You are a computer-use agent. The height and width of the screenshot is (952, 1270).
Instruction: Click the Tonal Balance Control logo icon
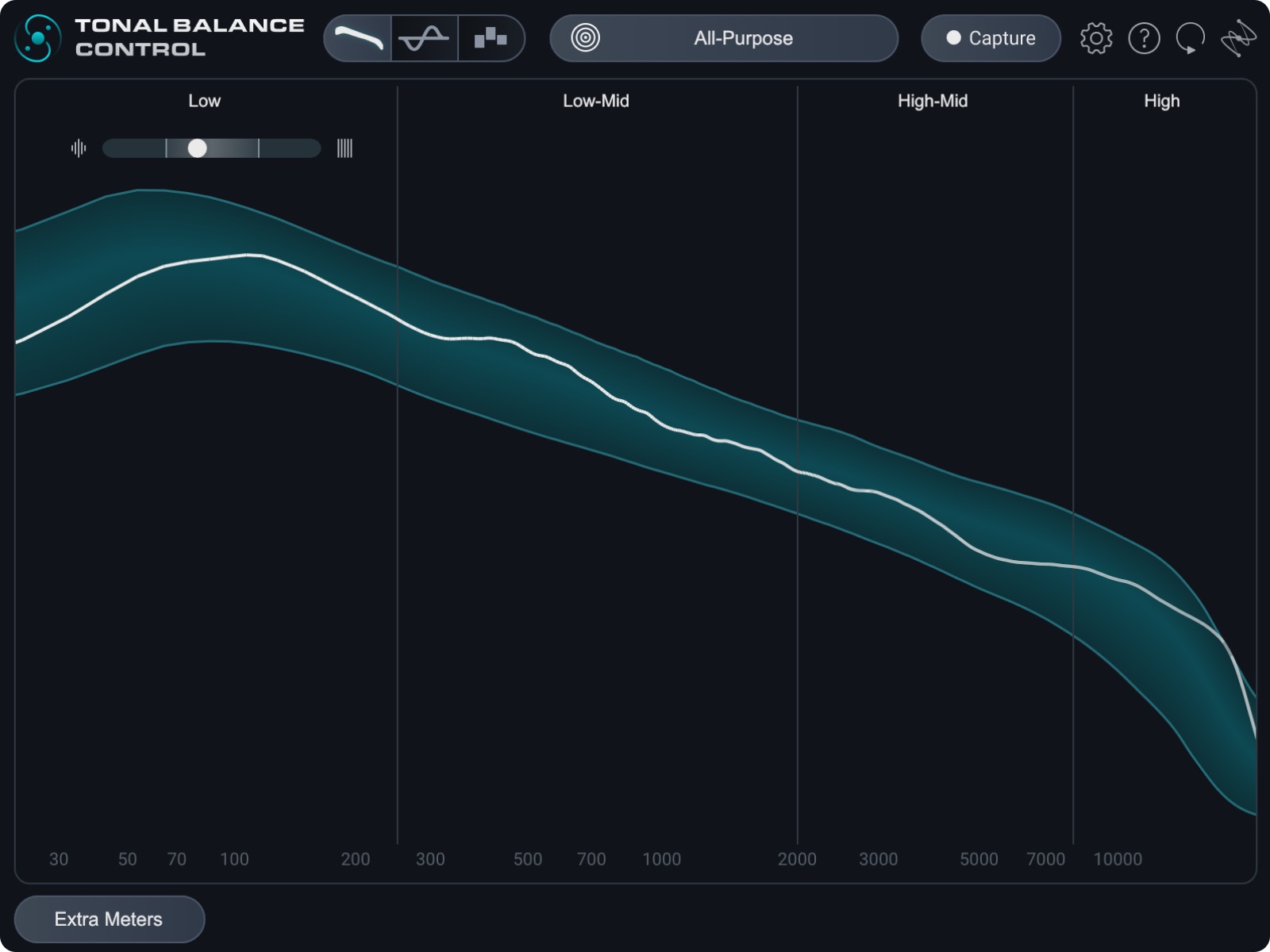(x=37, y=38)
